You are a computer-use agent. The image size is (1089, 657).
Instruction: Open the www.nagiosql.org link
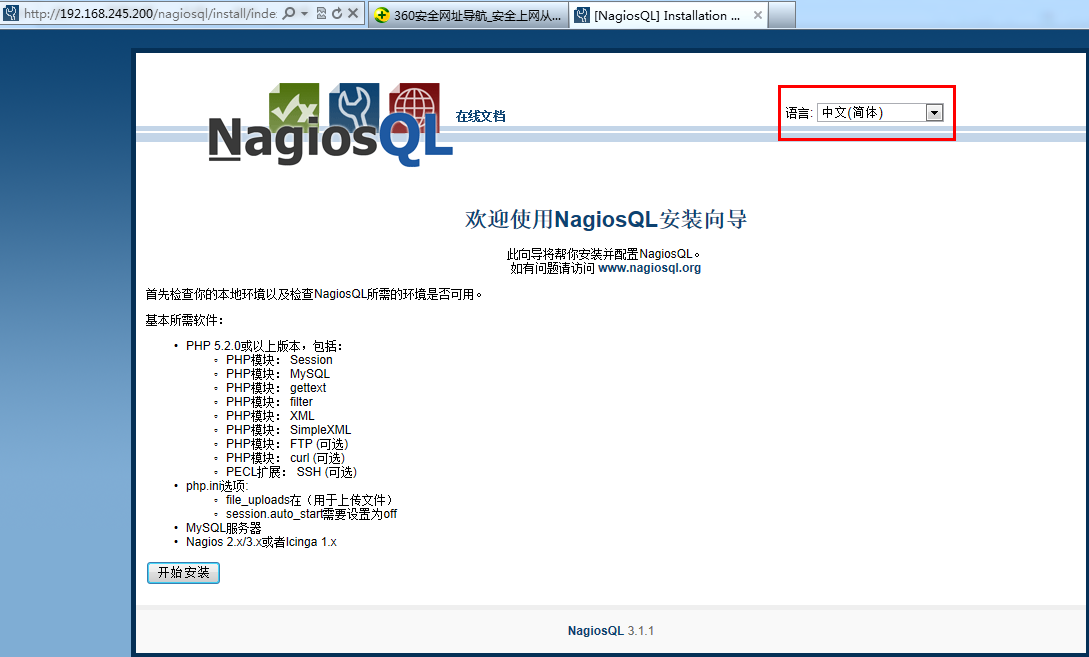[x=649, y=268]
